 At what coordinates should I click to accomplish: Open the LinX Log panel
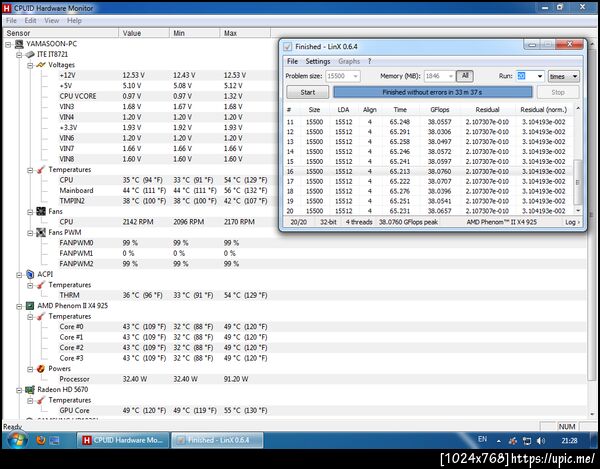tap(572, 222)
